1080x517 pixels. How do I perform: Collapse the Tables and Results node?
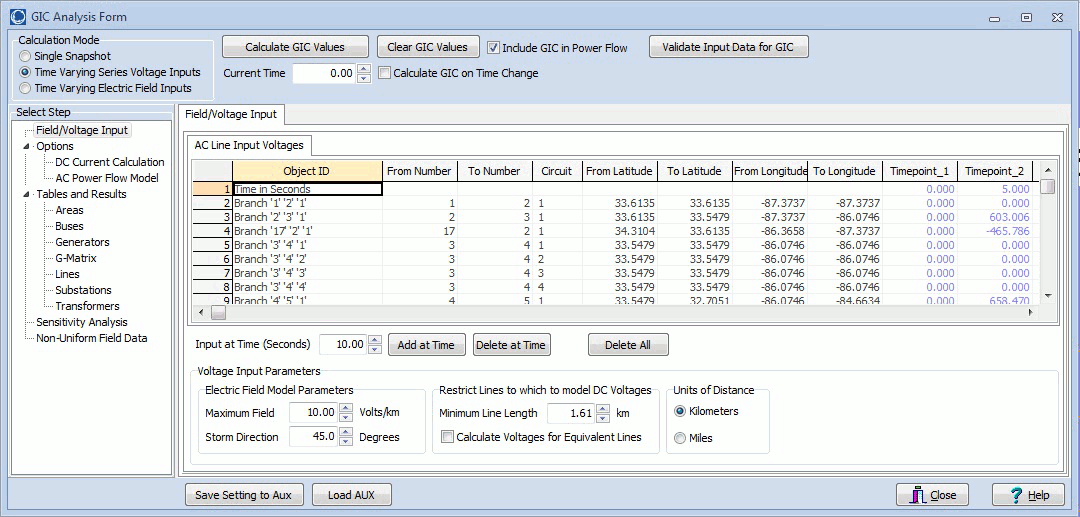(27, 194)
